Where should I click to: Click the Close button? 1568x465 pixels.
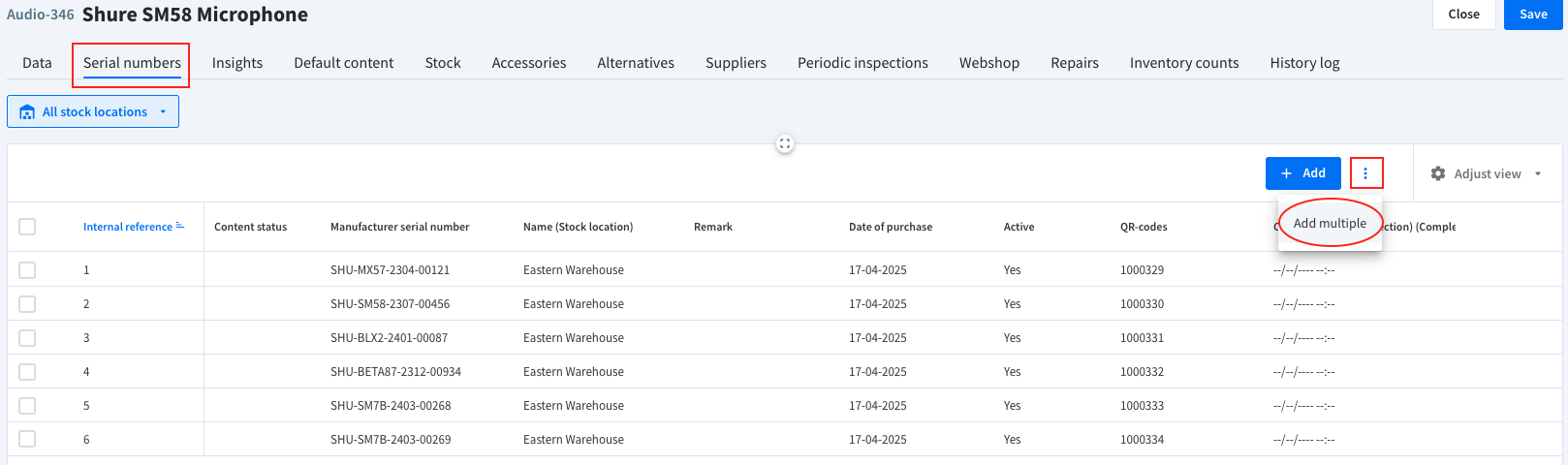click(1463, 15)
